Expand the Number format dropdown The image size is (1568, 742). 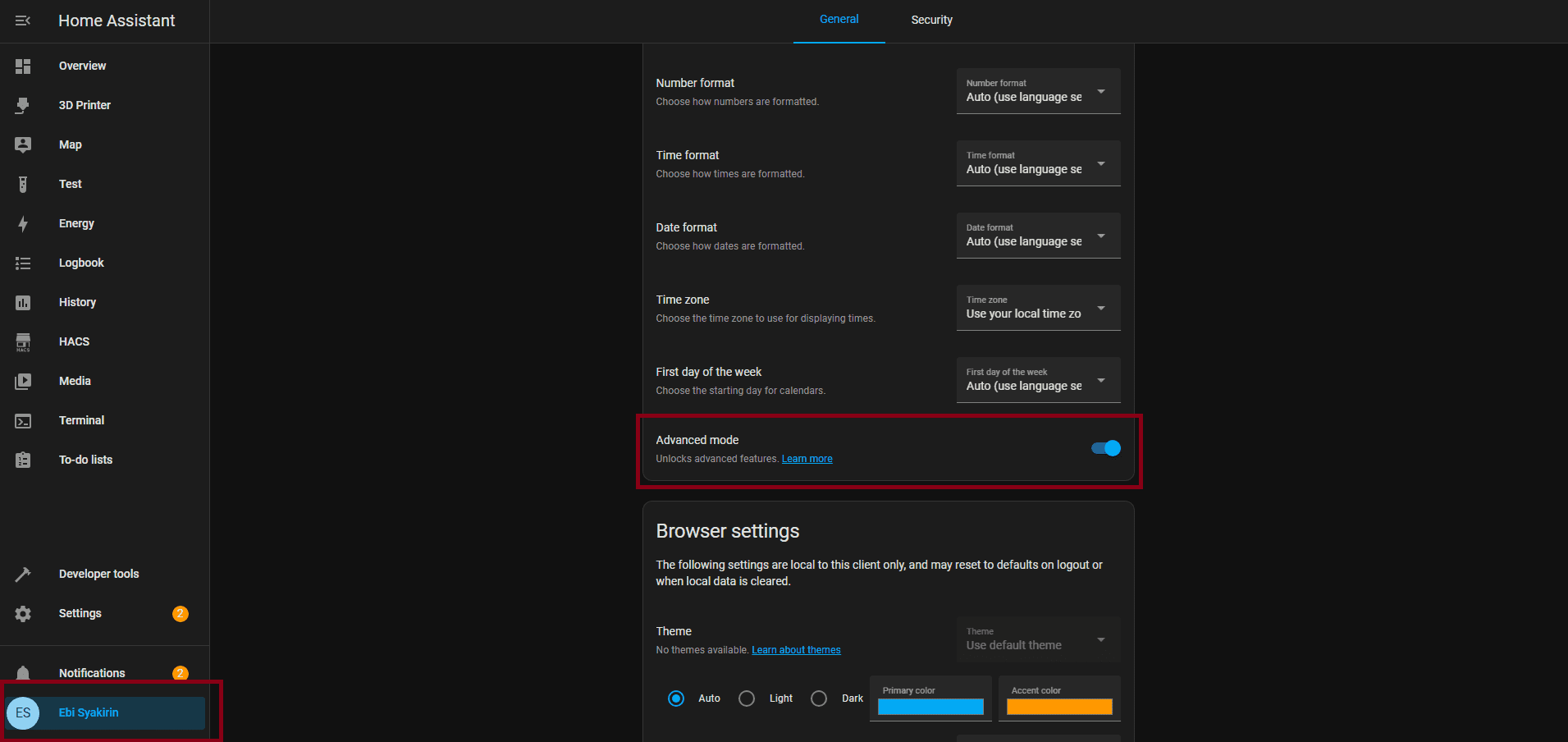(x=1038, y=91)
